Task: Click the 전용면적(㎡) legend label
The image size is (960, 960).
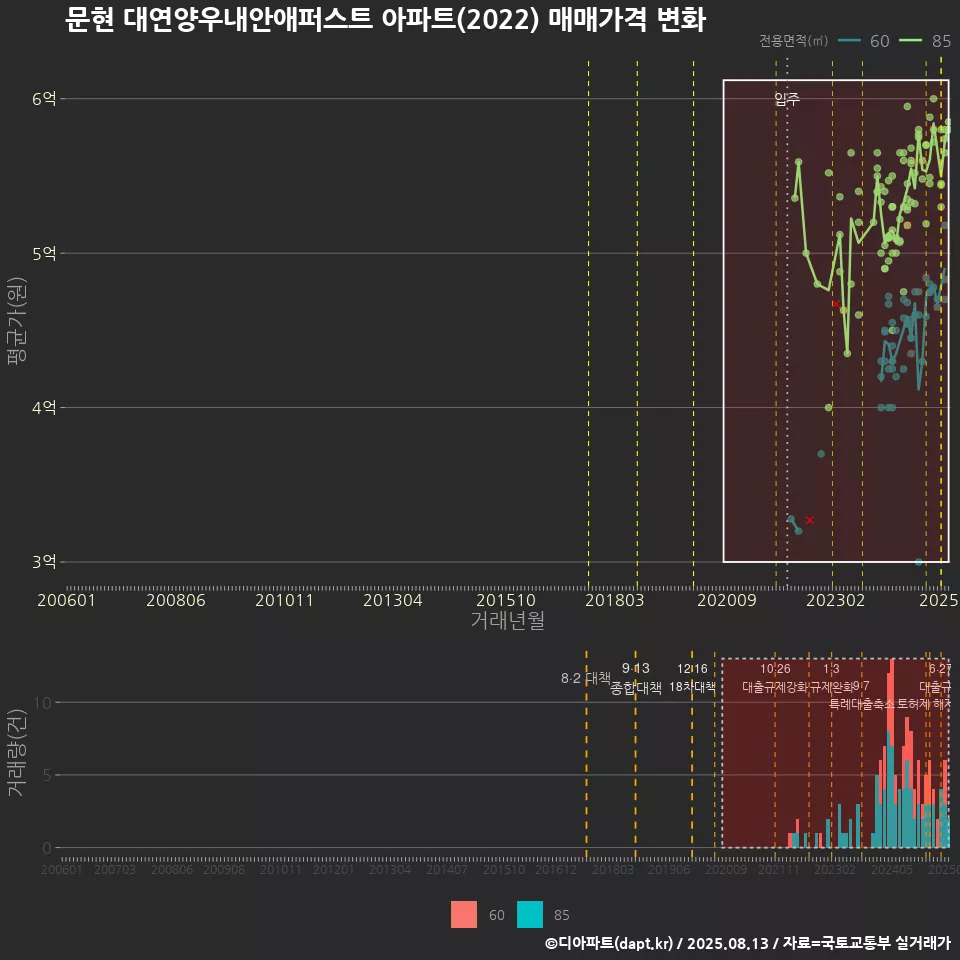Action: pos(793,40)
